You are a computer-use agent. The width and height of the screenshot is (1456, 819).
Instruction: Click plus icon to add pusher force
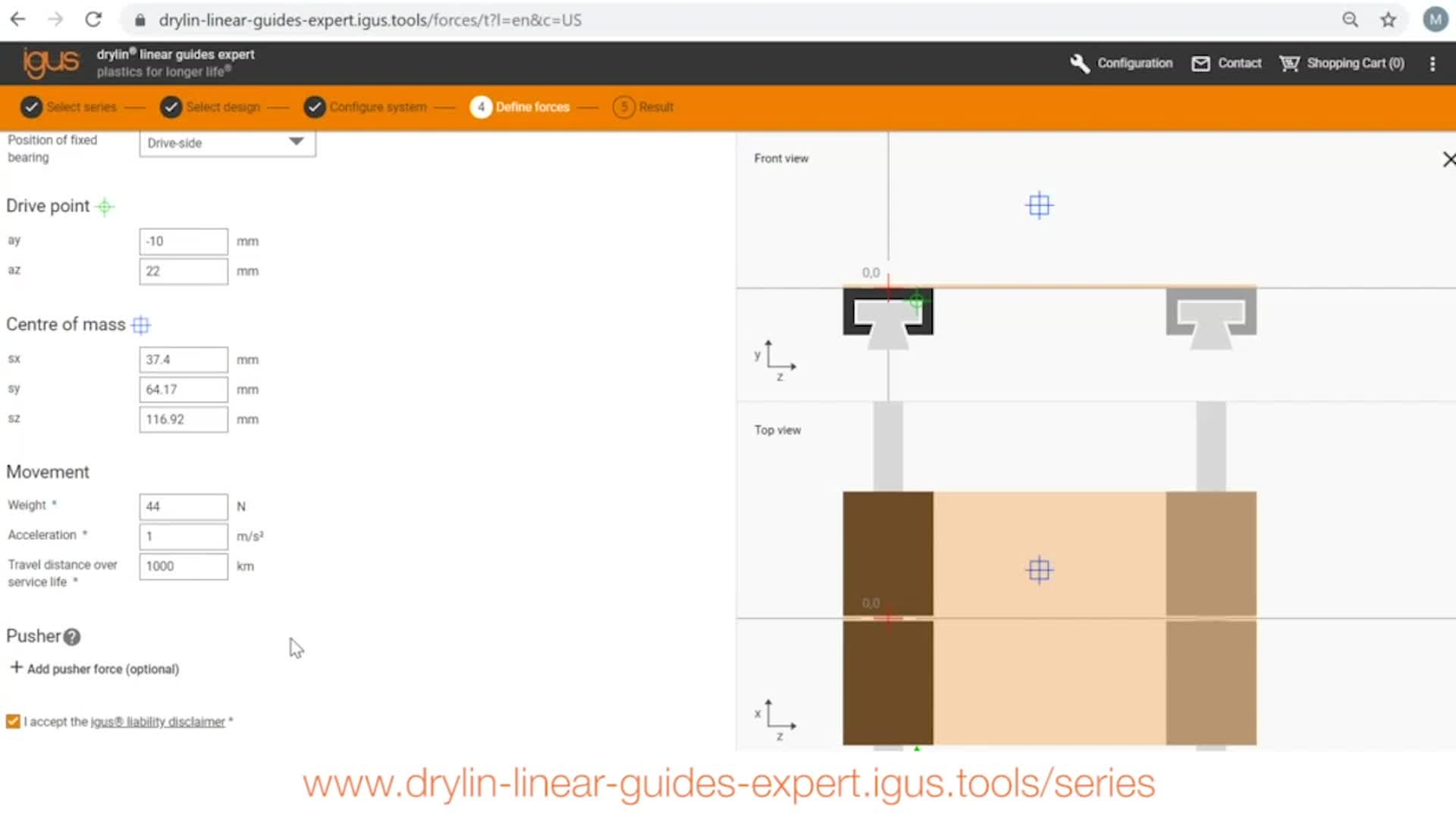pyautogui.click(x=16, y=667)
